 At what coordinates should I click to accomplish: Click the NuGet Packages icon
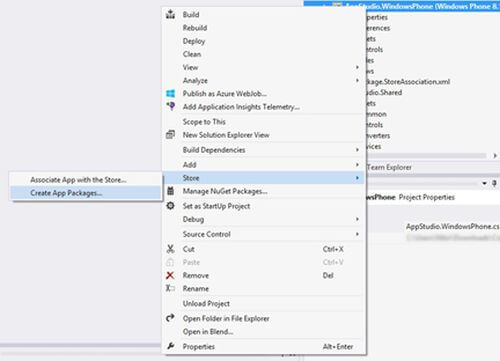click(170, 191)
